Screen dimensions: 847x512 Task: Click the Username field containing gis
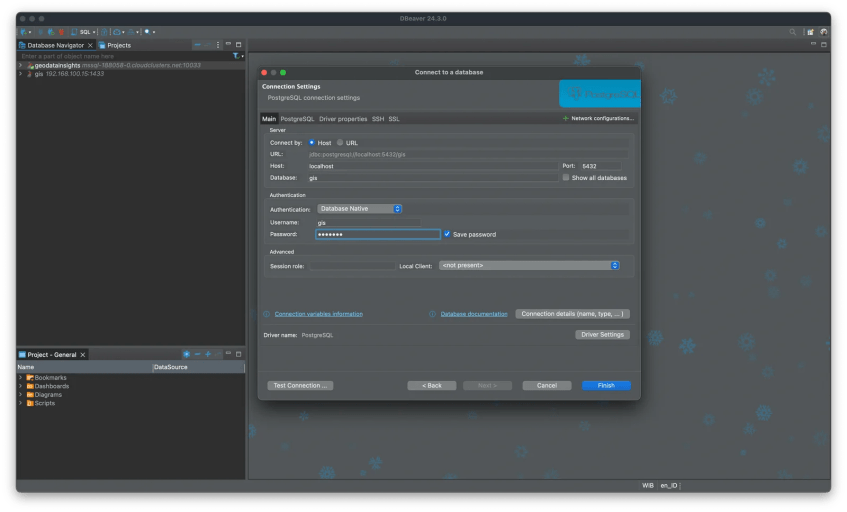pos(368,223)
